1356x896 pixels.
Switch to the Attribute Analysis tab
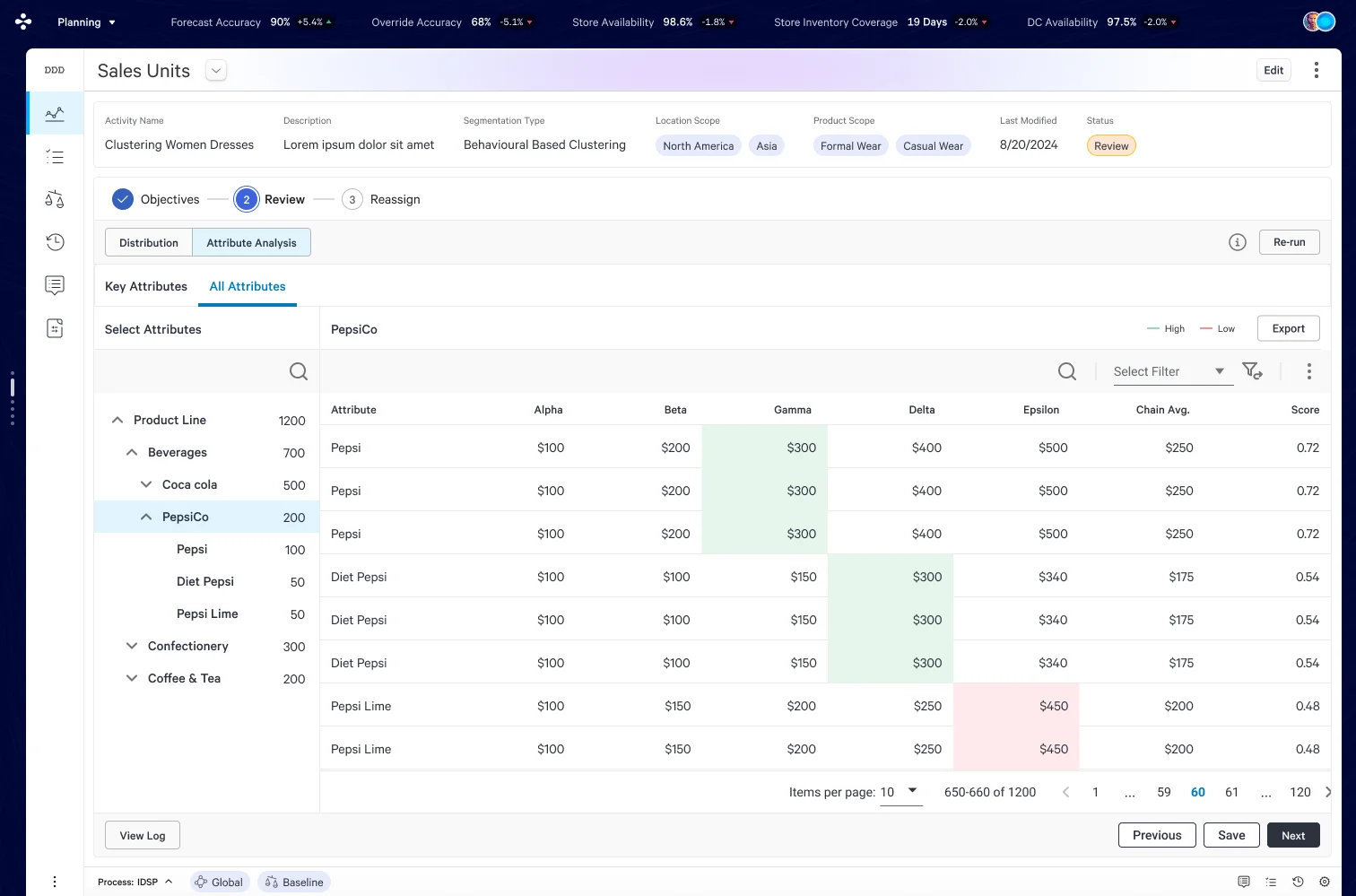tap(251, 242)
